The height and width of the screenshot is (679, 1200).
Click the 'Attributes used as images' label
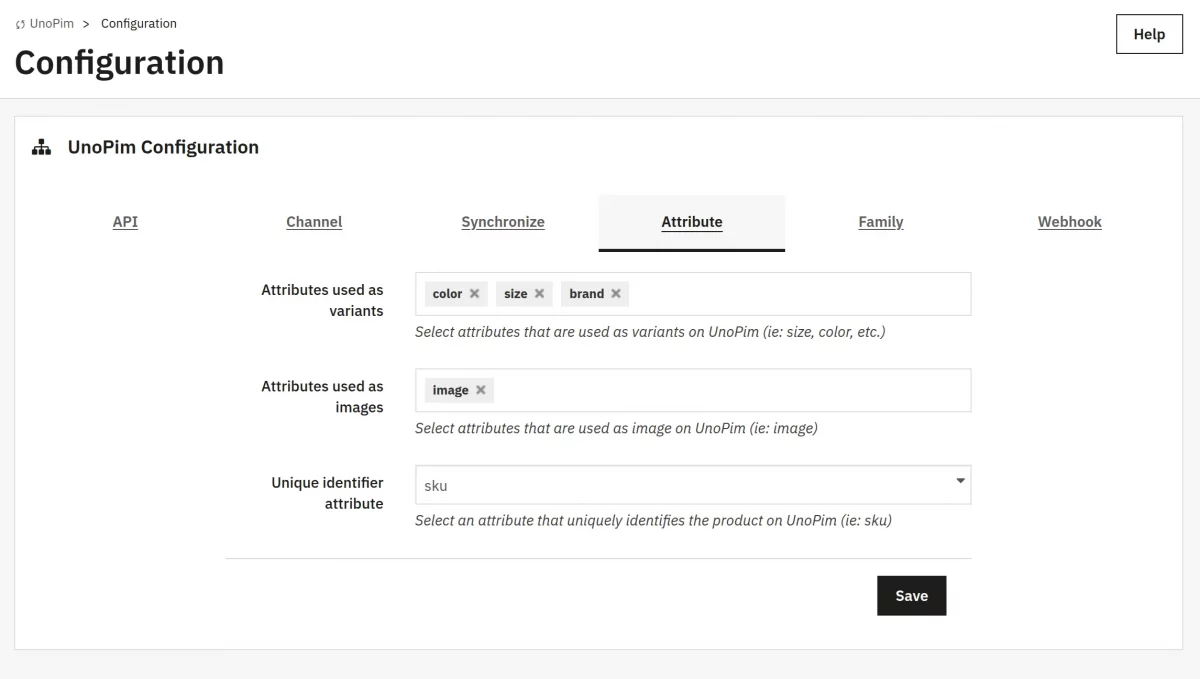[x=322, y=397]
